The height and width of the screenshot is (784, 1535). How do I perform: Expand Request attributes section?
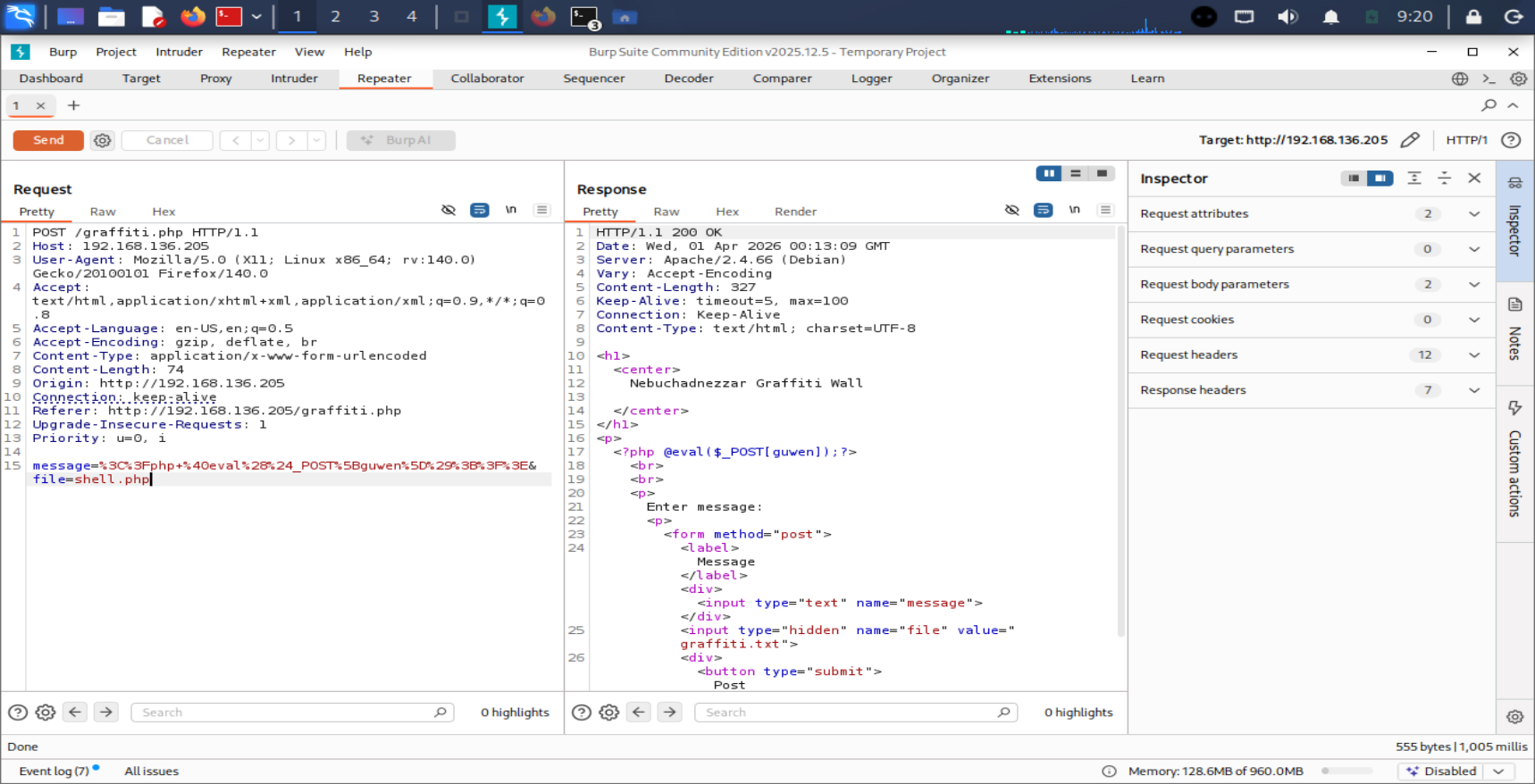(1474, 213)
